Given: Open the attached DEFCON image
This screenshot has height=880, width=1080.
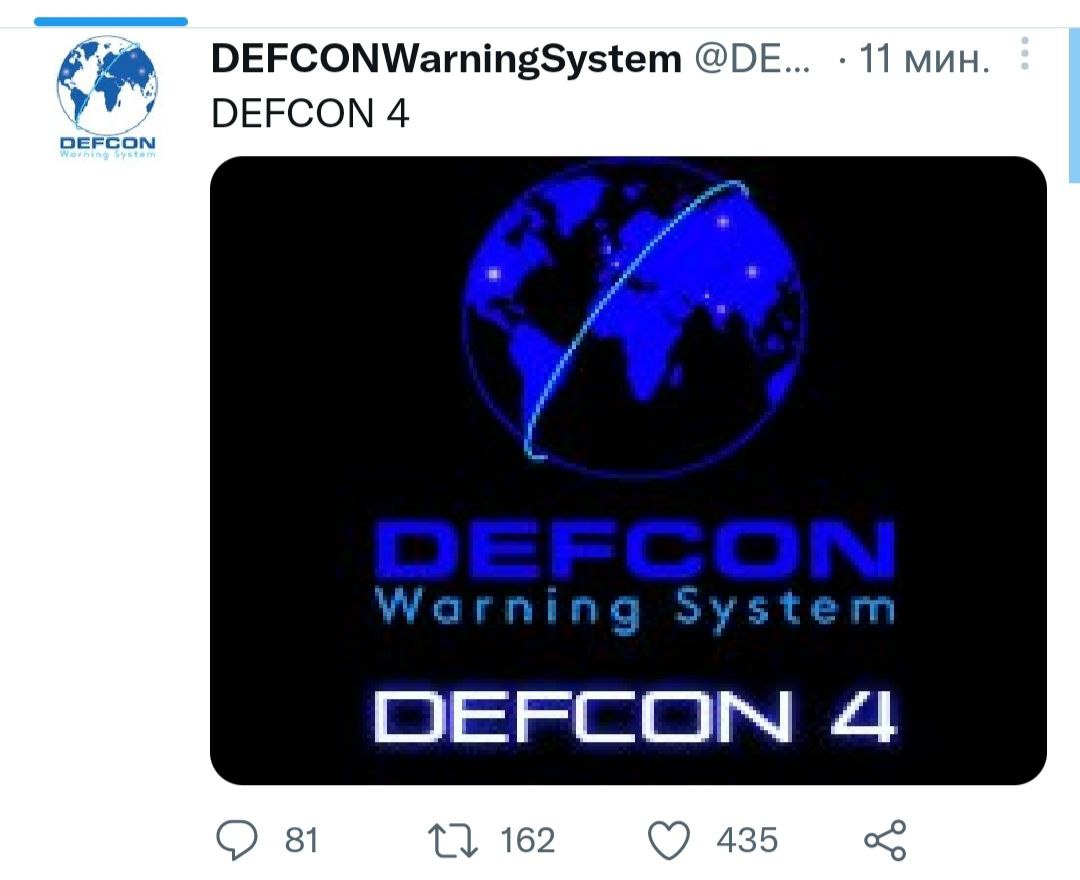Looking at the screenshot, I should click(628, 470).
